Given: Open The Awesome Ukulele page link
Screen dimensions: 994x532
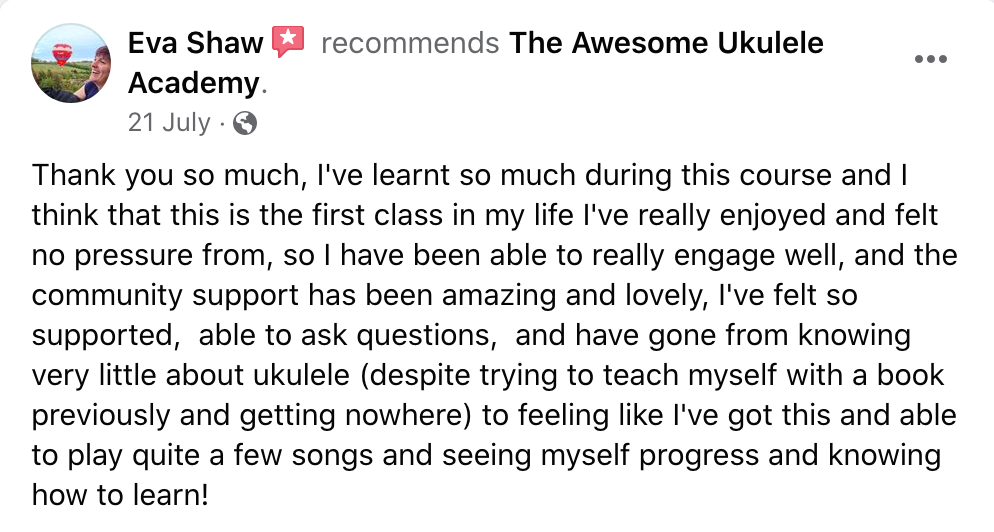Looking at the screenshot, I should coord(666,43).
